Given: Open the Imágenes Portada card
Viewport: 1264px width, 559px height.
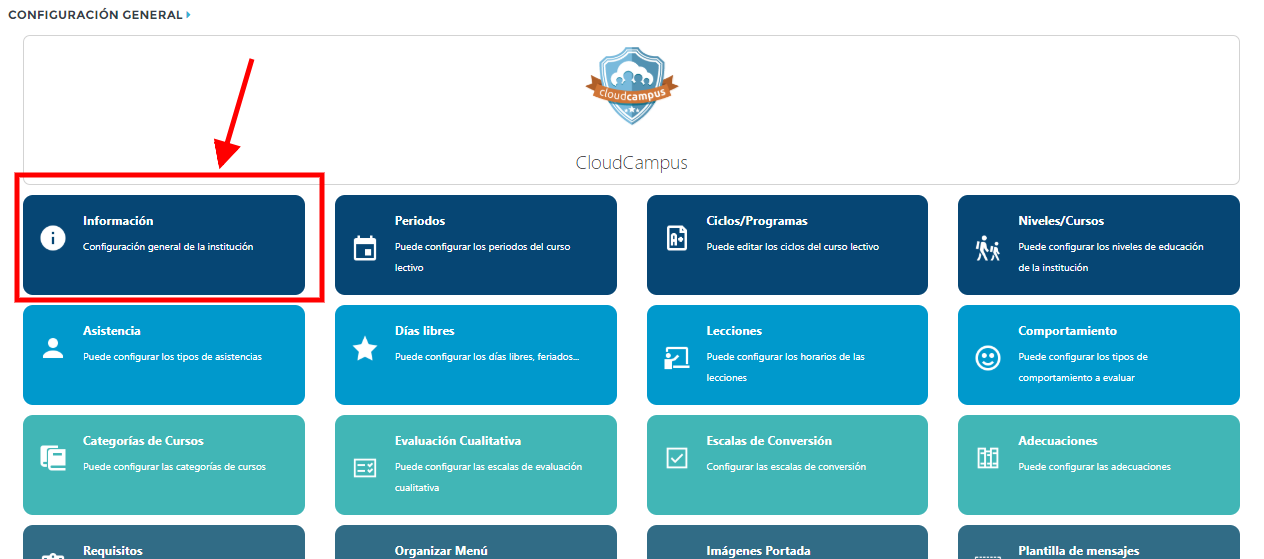Looking at the screenshot, I should [x=787, y=542].
